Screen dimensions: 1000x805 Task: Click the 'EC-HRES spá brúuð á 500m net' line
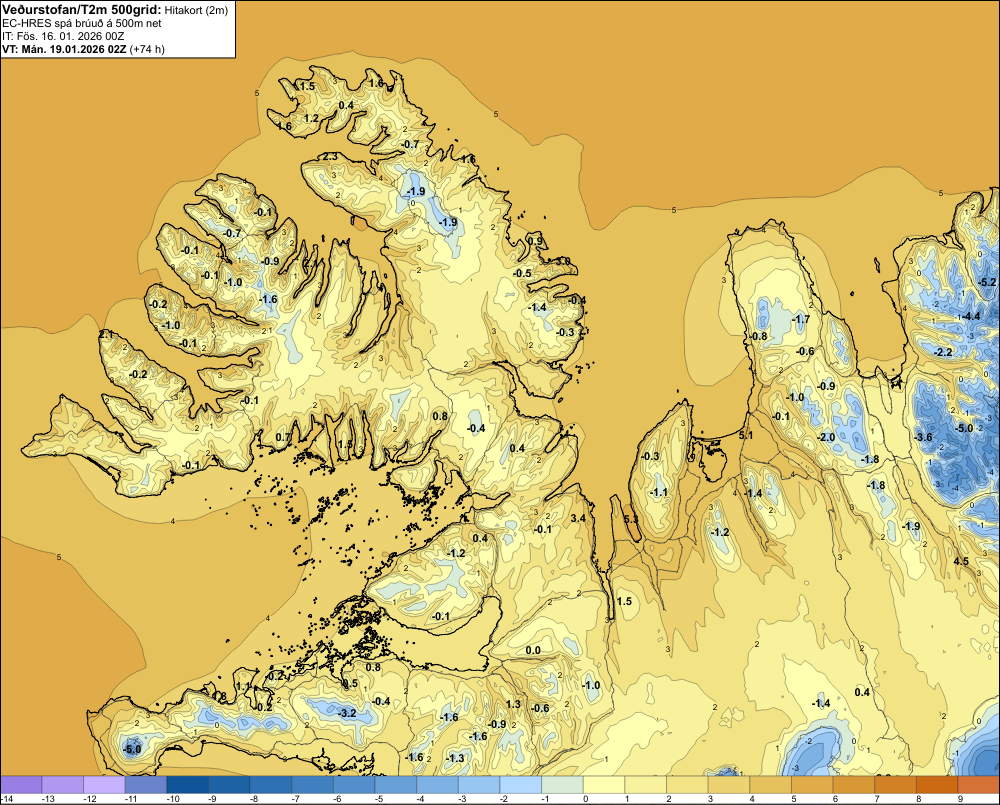point(82,23)
